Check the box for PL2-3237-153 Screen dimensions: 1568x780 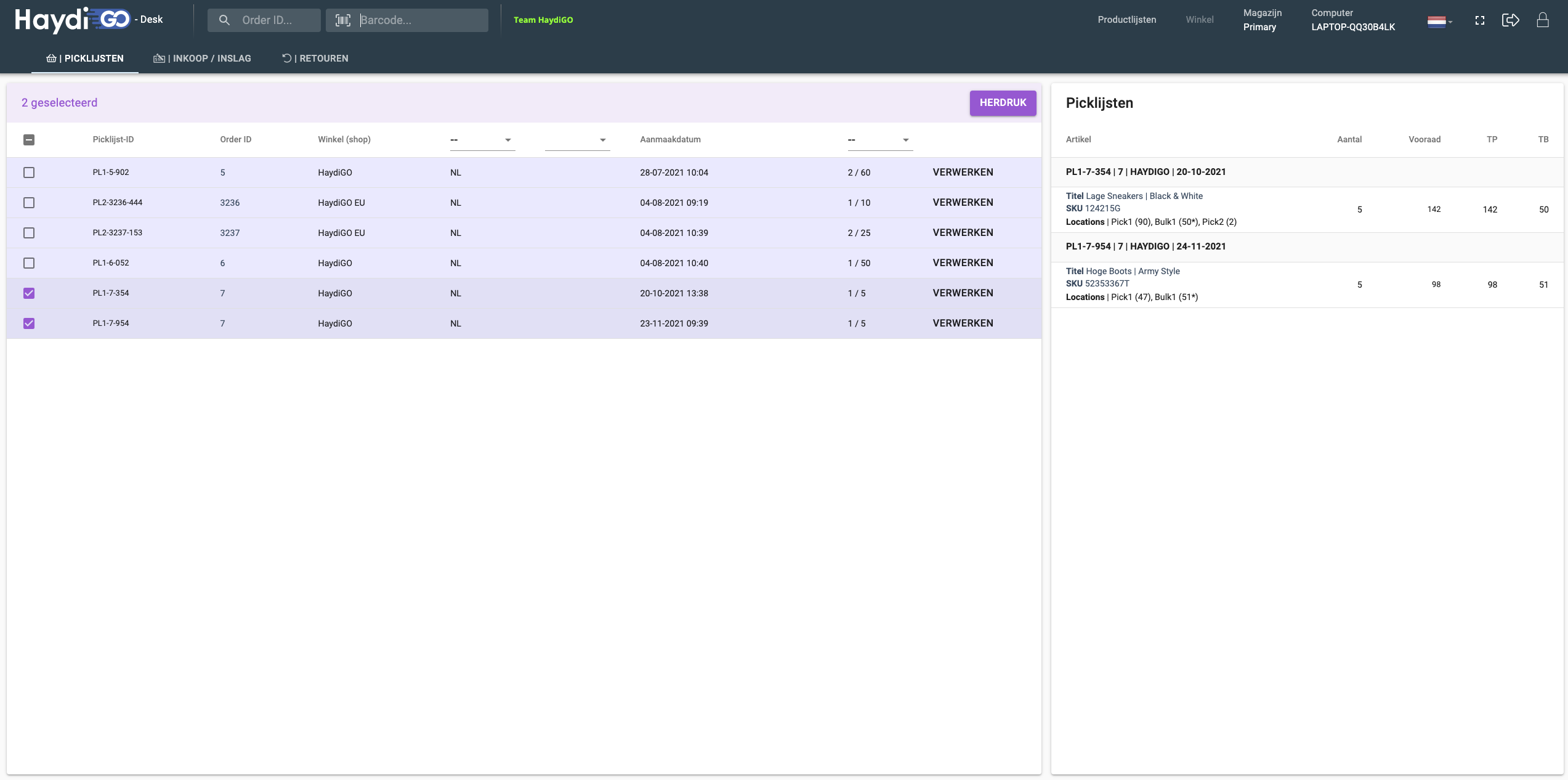click(29, 233)
